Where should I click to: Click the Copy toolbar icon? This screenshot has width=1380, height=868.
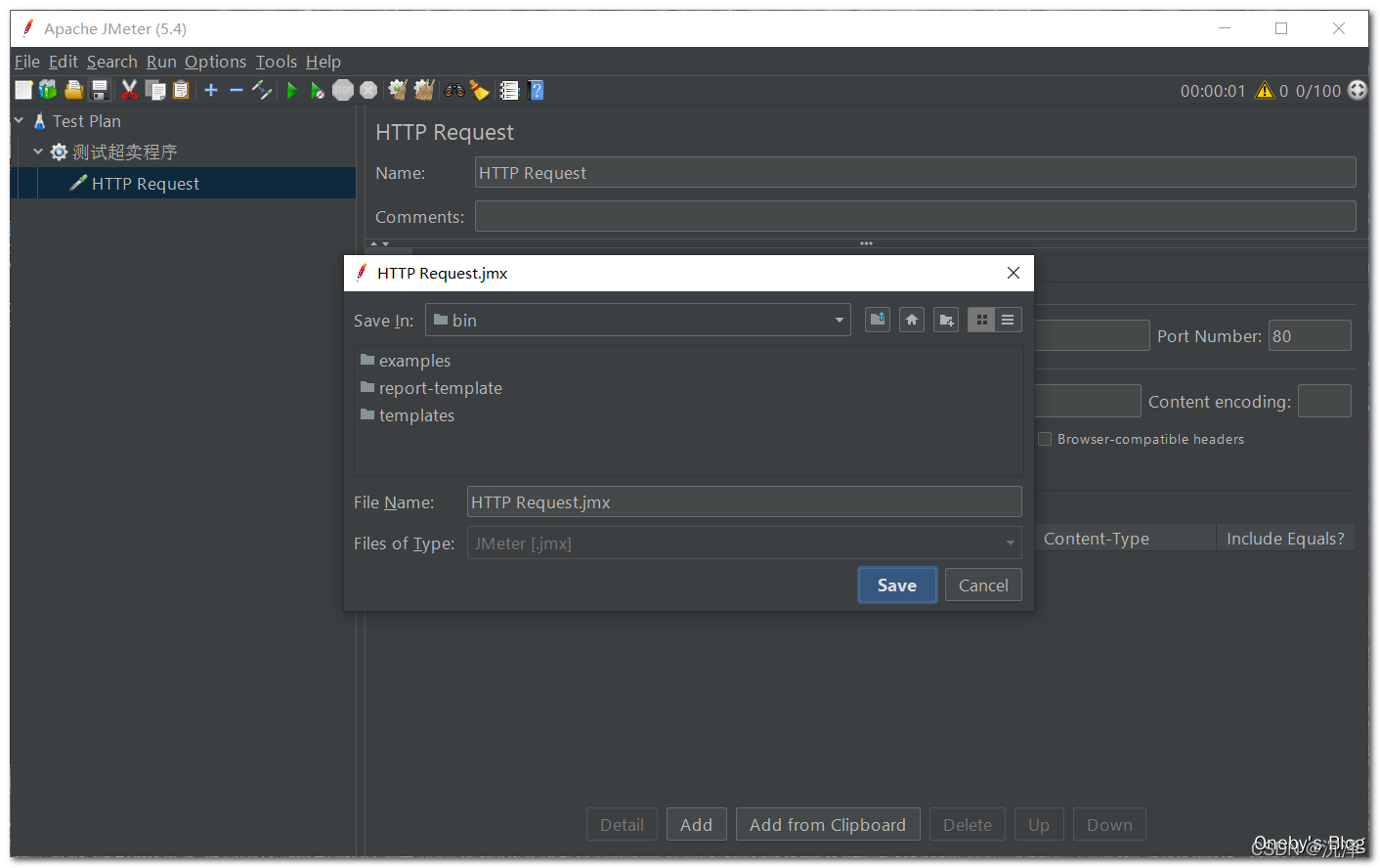coord(155,90)
